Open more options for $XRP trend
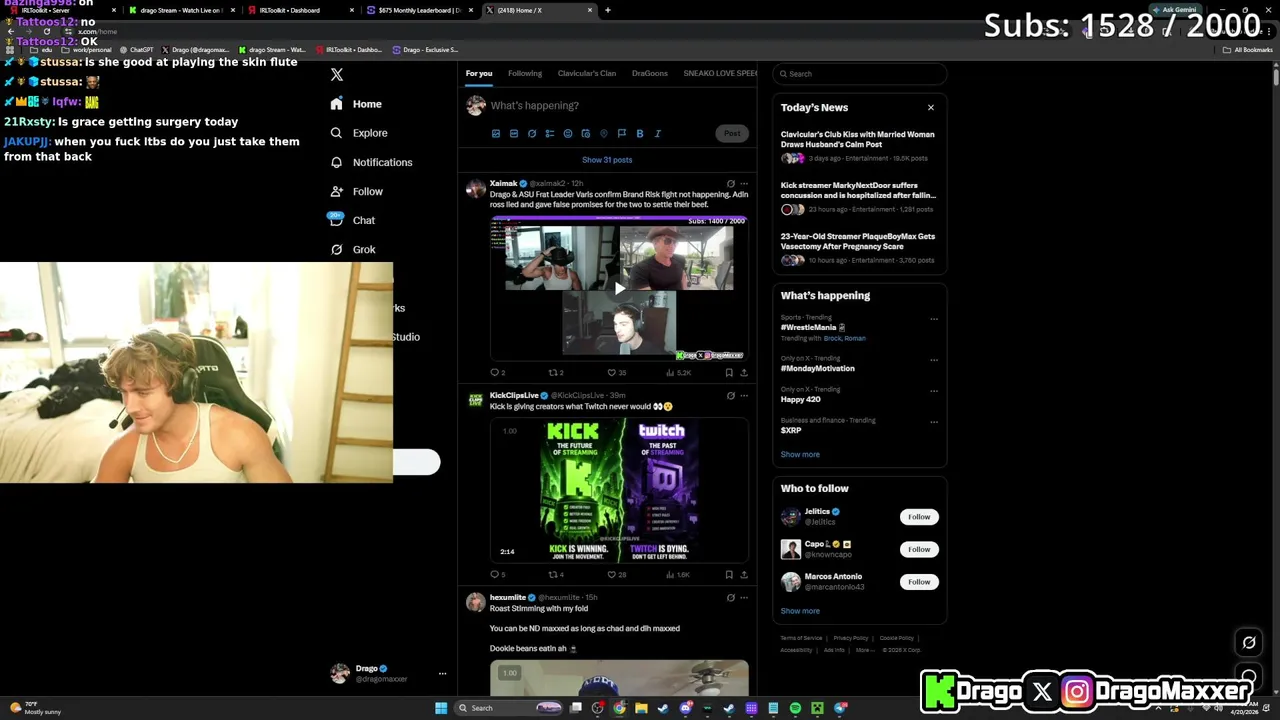1280x720 pixels. tap(934, 421)
